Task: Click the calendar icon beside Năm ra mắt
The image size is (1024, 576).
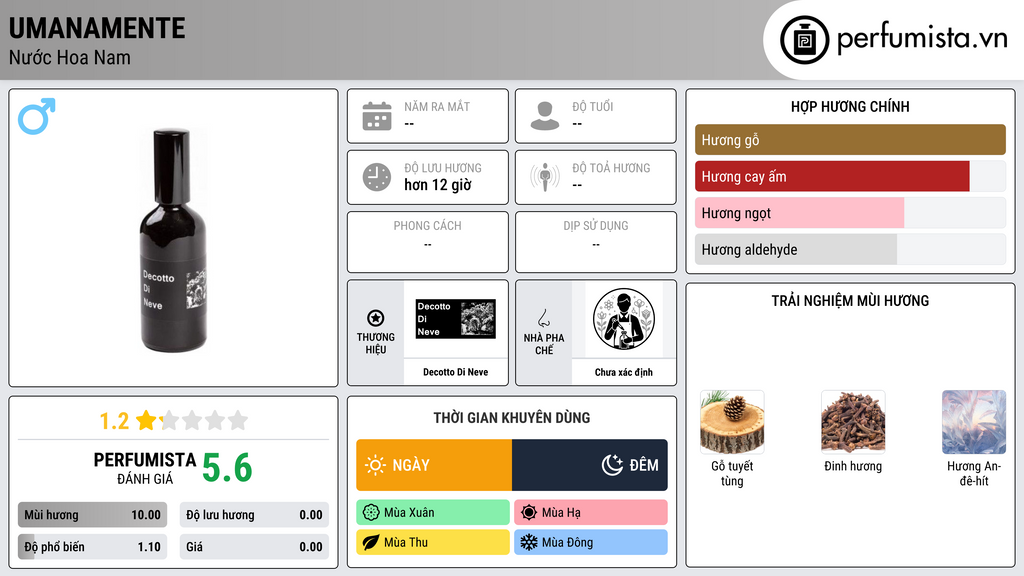Action: 377,116
